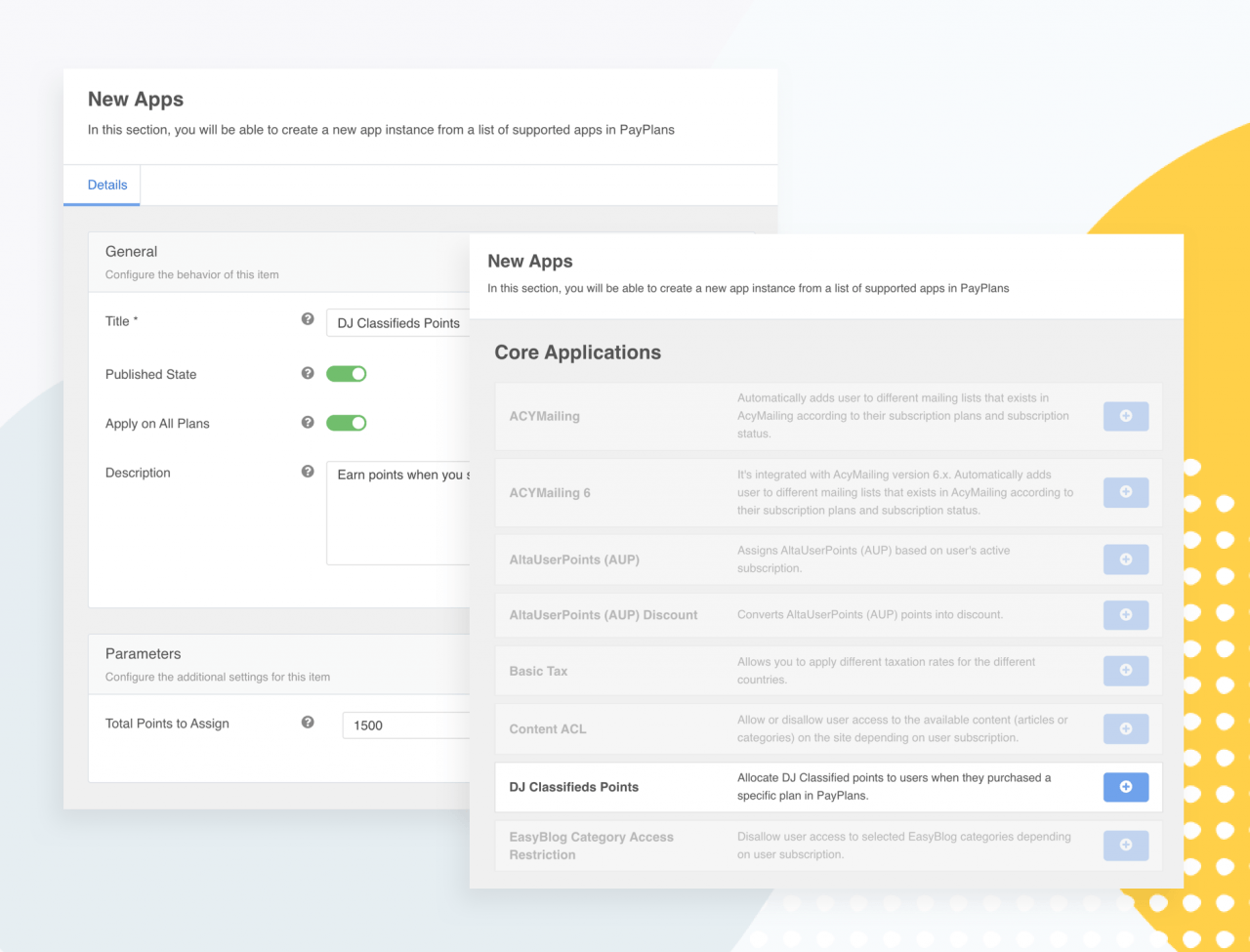Screen dimensions: 1250x952
Task: Add the AltaUserPoints (AUP) Discount app
Action: (x=1126, y=615)
